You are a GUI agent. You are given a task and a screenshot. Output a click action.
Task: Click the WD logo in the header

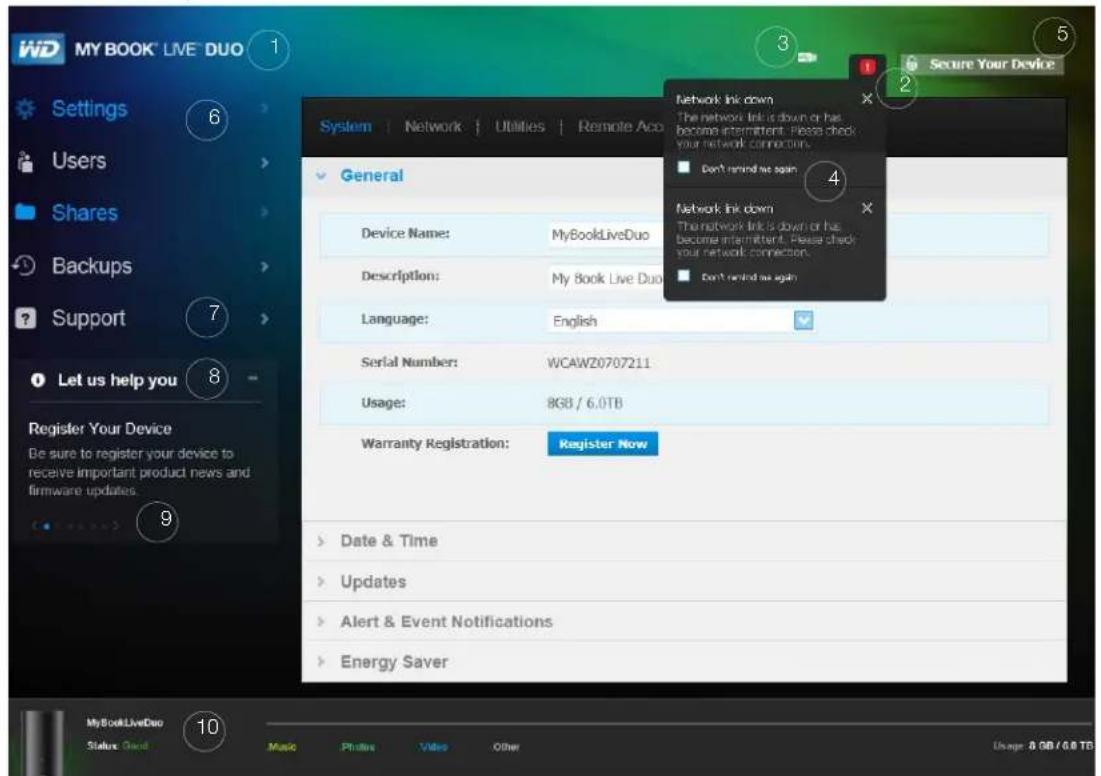pyautogui.click(x=38, y=49)
